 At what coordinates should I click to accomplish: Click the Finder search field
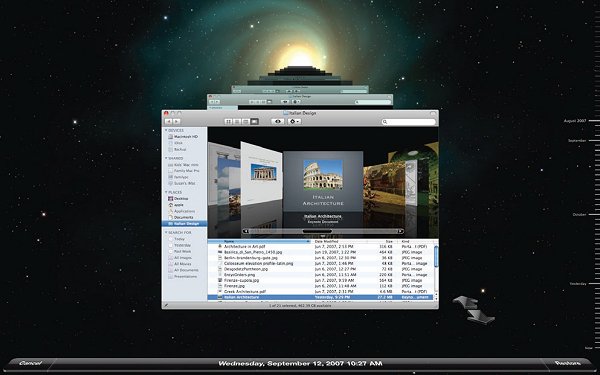click(409, 122)
